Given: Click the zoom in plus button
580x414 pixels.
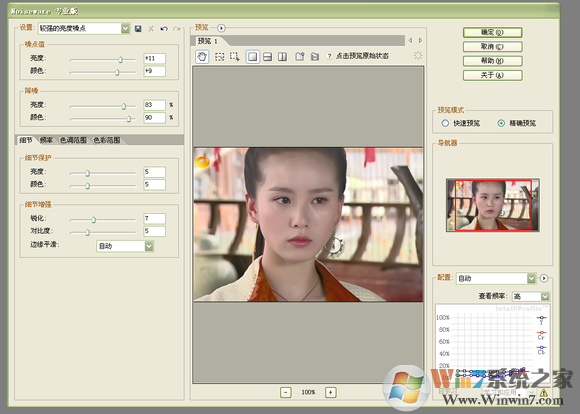Looking at the screenshot, I should [331, 392].
